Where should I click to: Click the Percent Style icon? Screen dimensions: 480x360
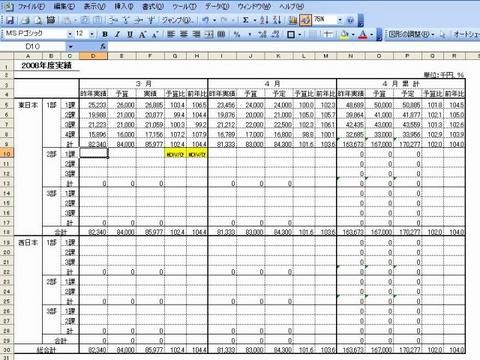point(237,34)
